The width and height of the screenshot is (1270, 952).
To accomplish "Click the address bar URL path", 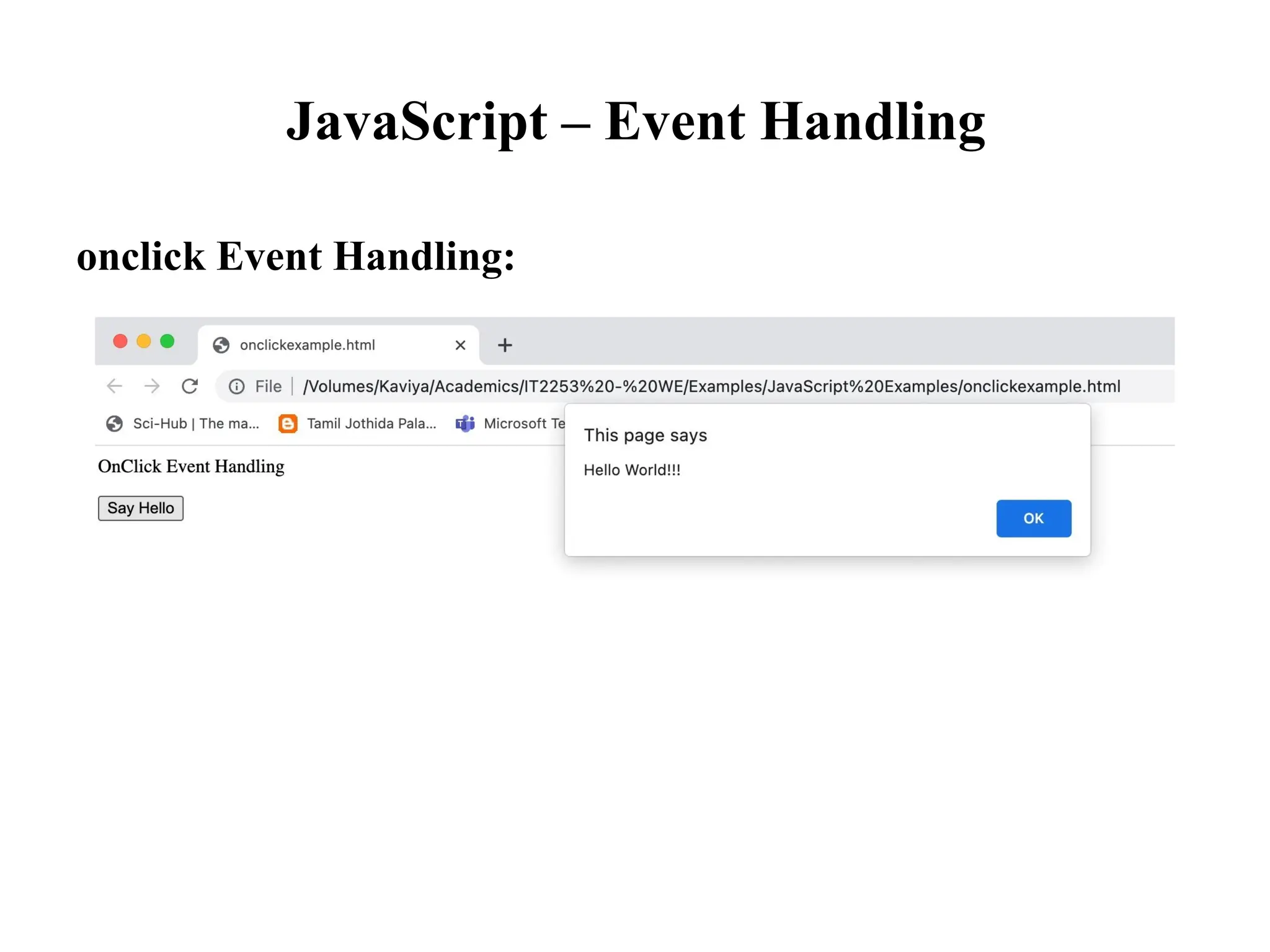I will coord(711,387).
